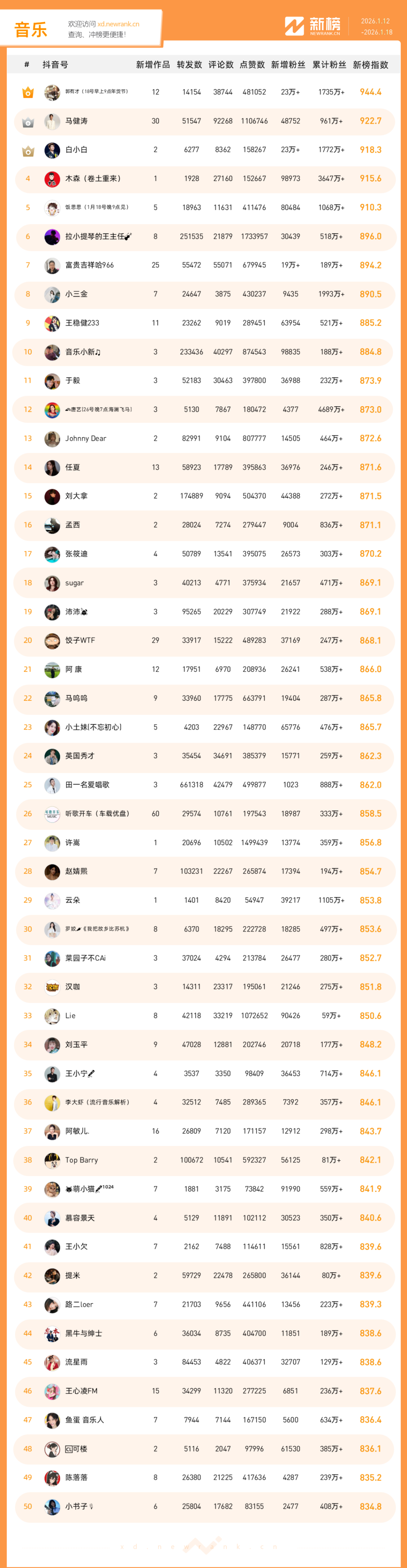Click the 新榜指数 column header

(x=370, y=65)
